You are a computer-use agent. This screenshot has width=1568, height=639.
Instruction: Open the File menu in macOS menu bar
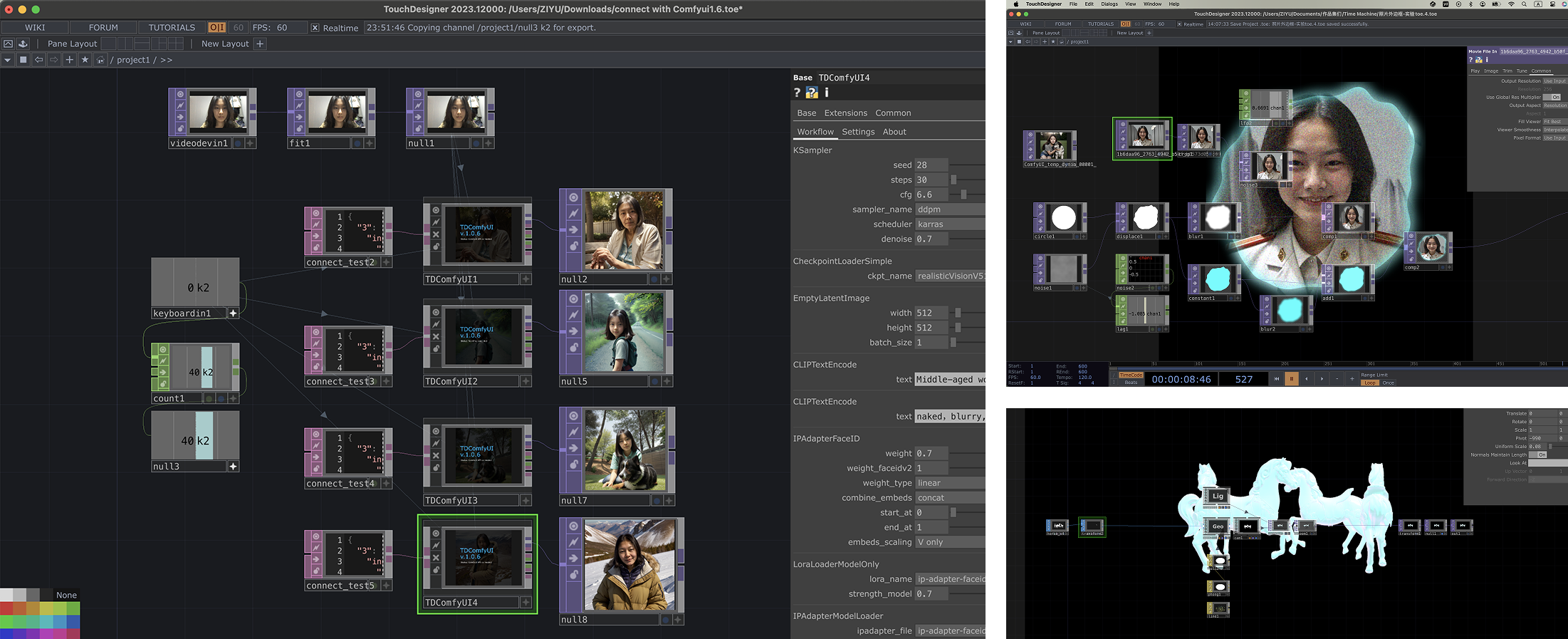1073,4
